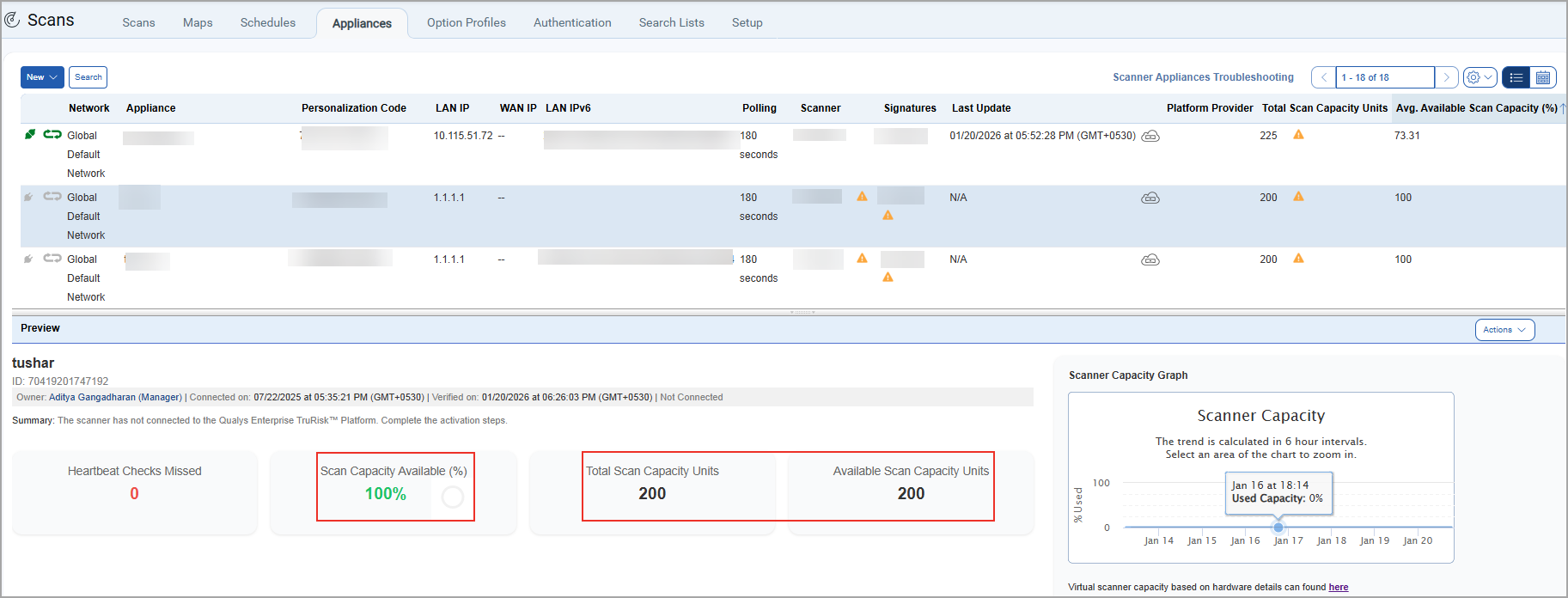Click gray plug icon in highlighted row
The height and width of the screenshot is (598, 1568).
[28, 197]
